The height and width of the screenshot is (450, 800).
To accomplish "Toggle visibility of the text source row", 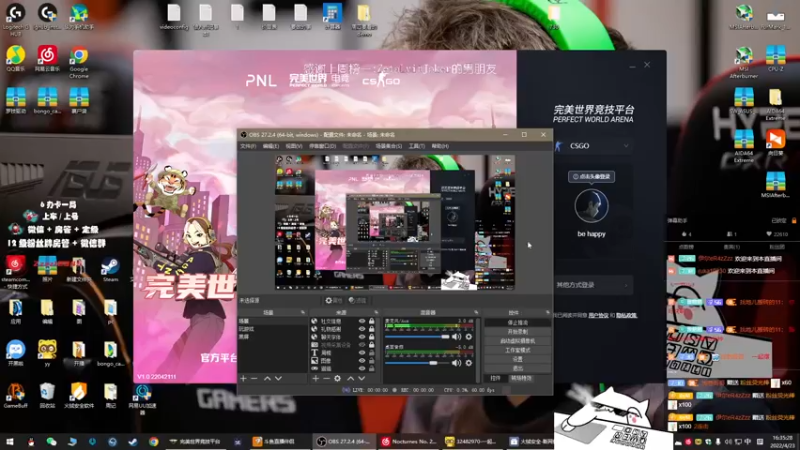I will click(362, 353).
